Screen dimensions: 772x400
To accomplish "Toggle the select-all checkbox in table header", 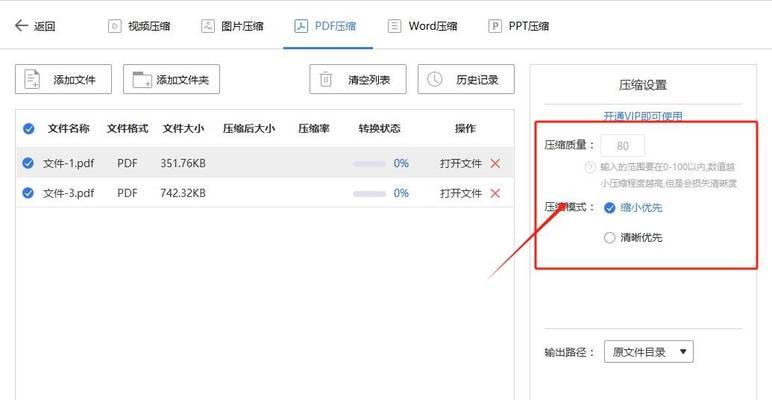I will tap(29, 129).
